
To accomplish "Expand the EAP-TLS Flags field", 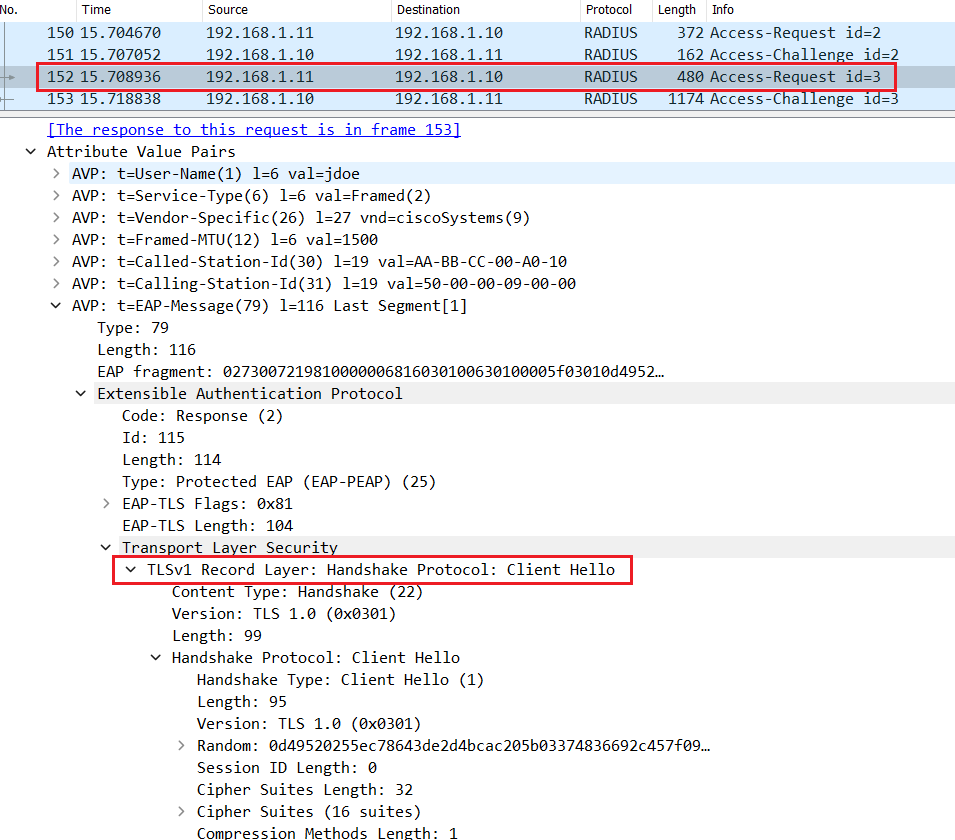I will click(x=107, y=503).
